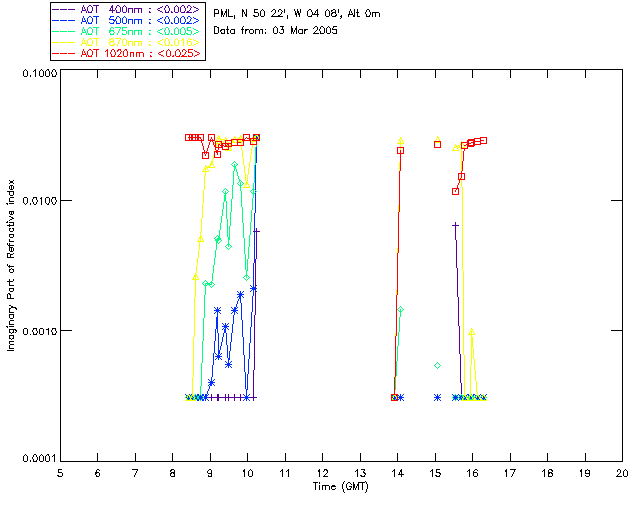
Task: Click the AOT 400nm legend entry
Action: [126, 9]
